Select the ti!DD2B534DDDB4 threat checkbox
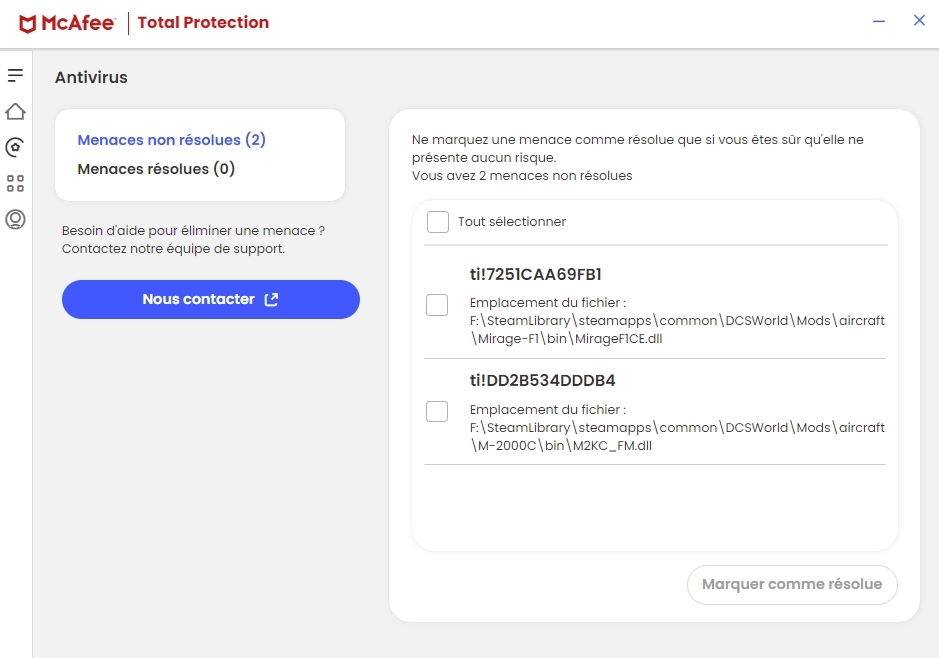 [437, 411]
